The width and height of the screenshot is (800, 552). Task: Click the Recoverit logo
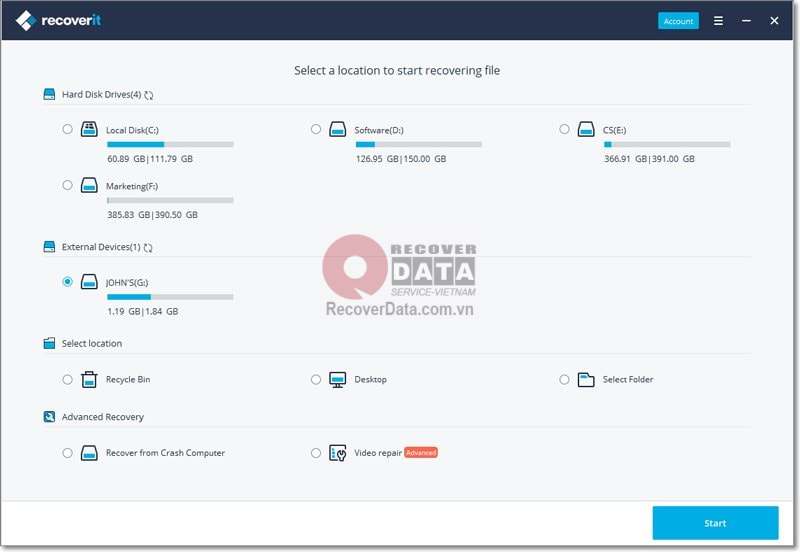(x=58, y=20)
